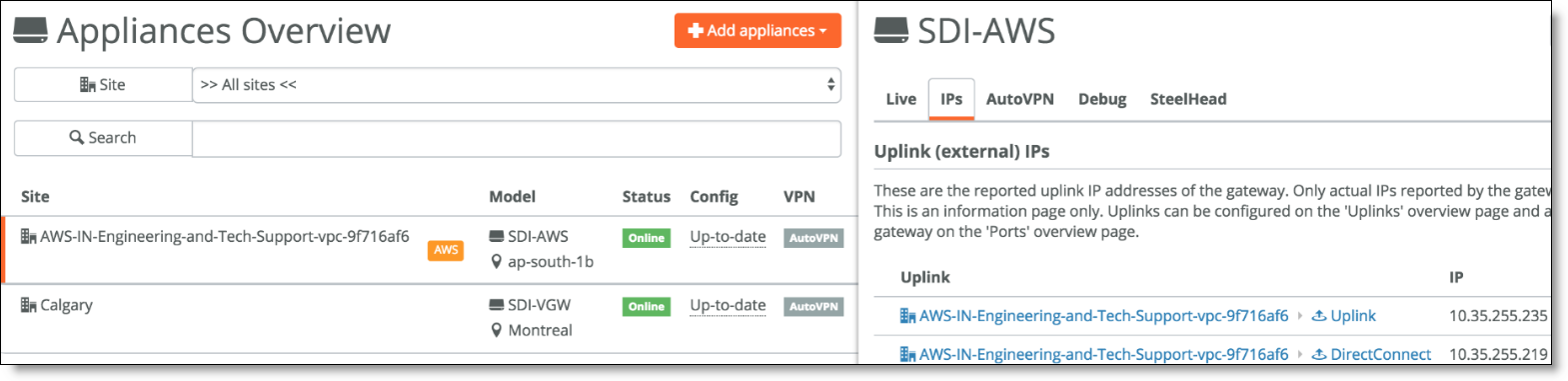The image size is (1568, 381).
Task: Click the SDI-AWS model appliance icon
Action: tap(497, 237)
